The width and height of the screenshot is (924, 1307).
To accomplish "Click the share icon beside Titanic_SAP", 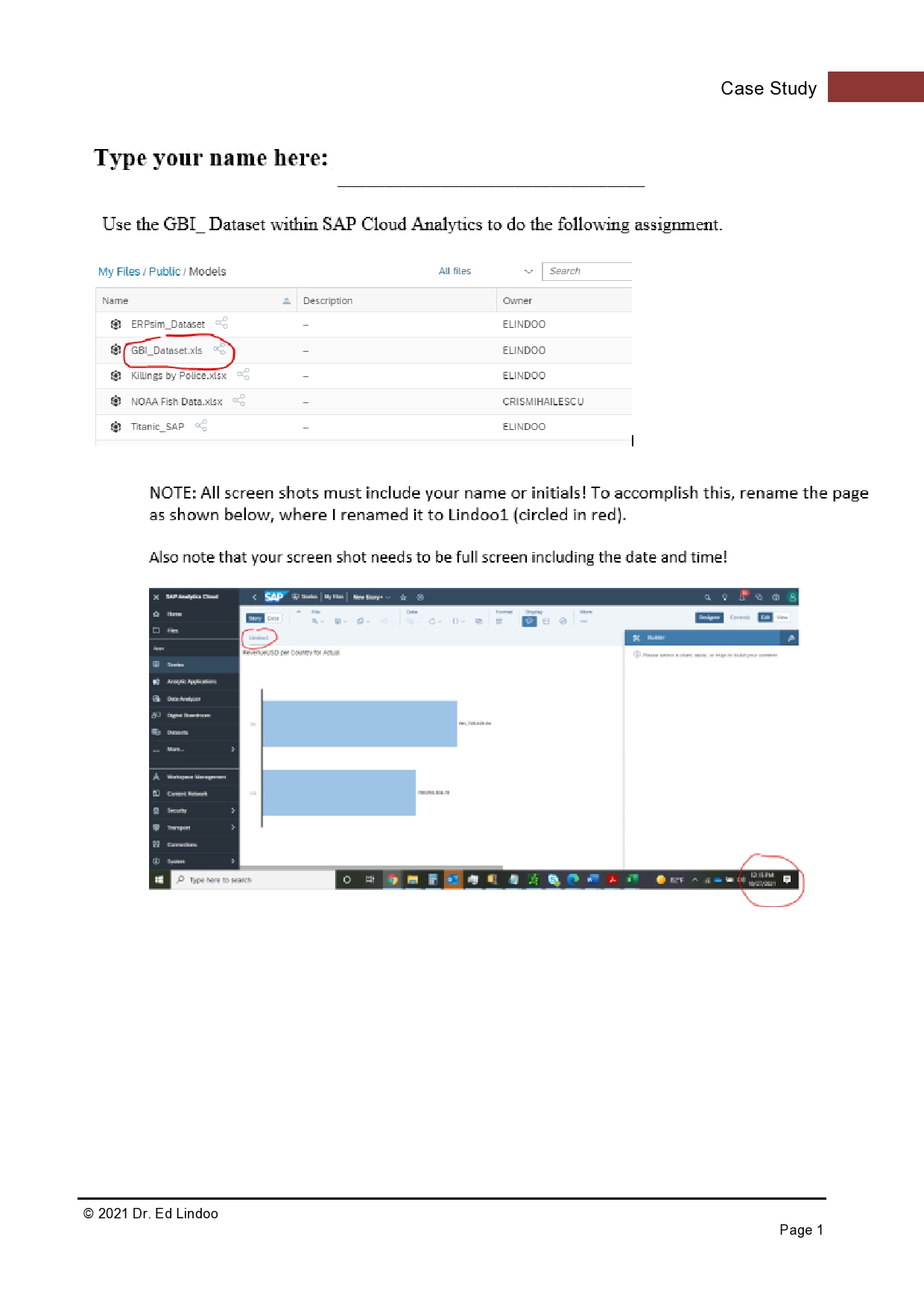I will click(200, 425).
